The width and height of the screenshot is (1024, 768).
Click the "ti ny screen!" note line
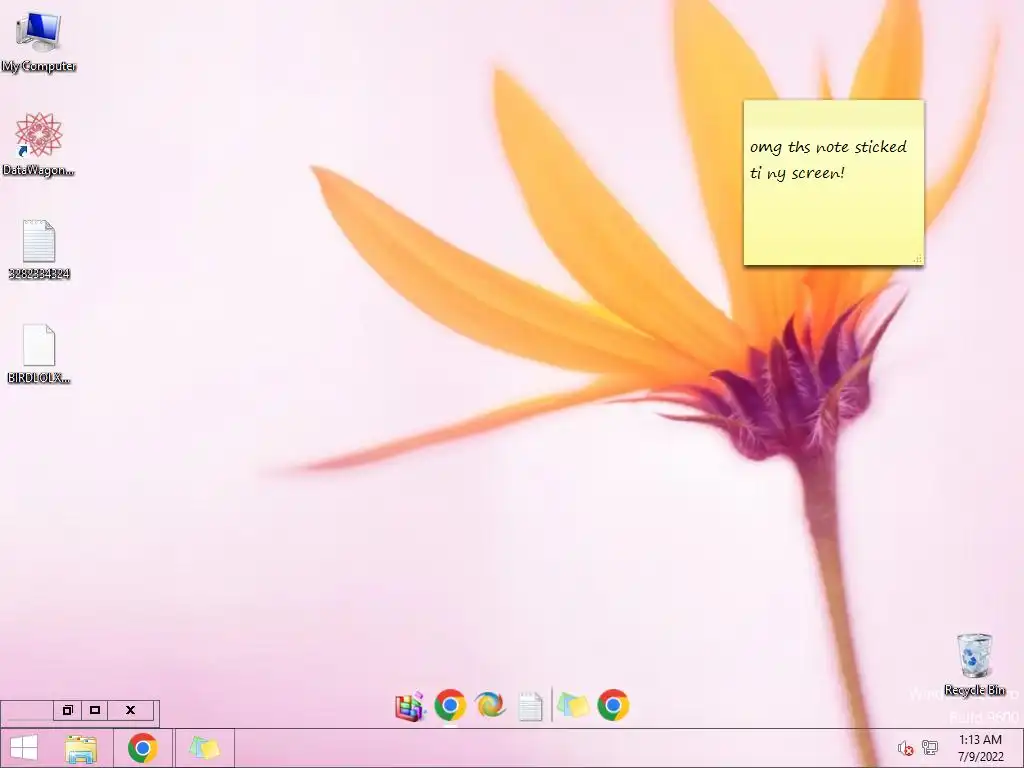pos(797,173)
